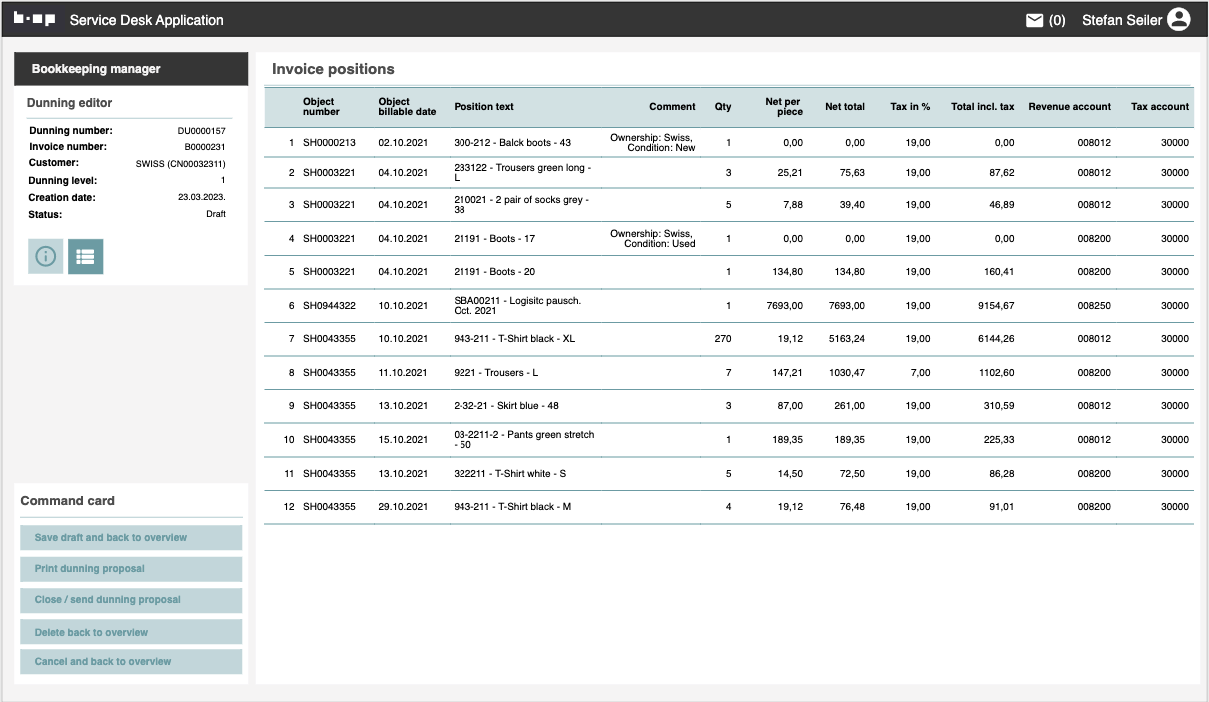Select the list view icon in Dunning editor
The height and width of the screenshot is (702, 1209).
85,256
